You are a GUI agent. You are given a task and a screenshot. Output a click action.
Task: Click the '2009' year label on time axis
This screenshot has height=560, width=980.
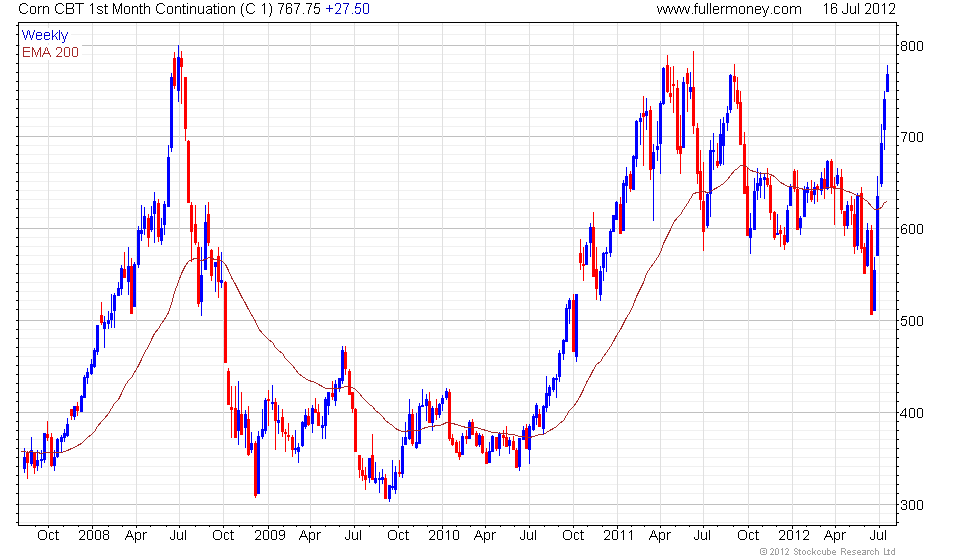269,536
